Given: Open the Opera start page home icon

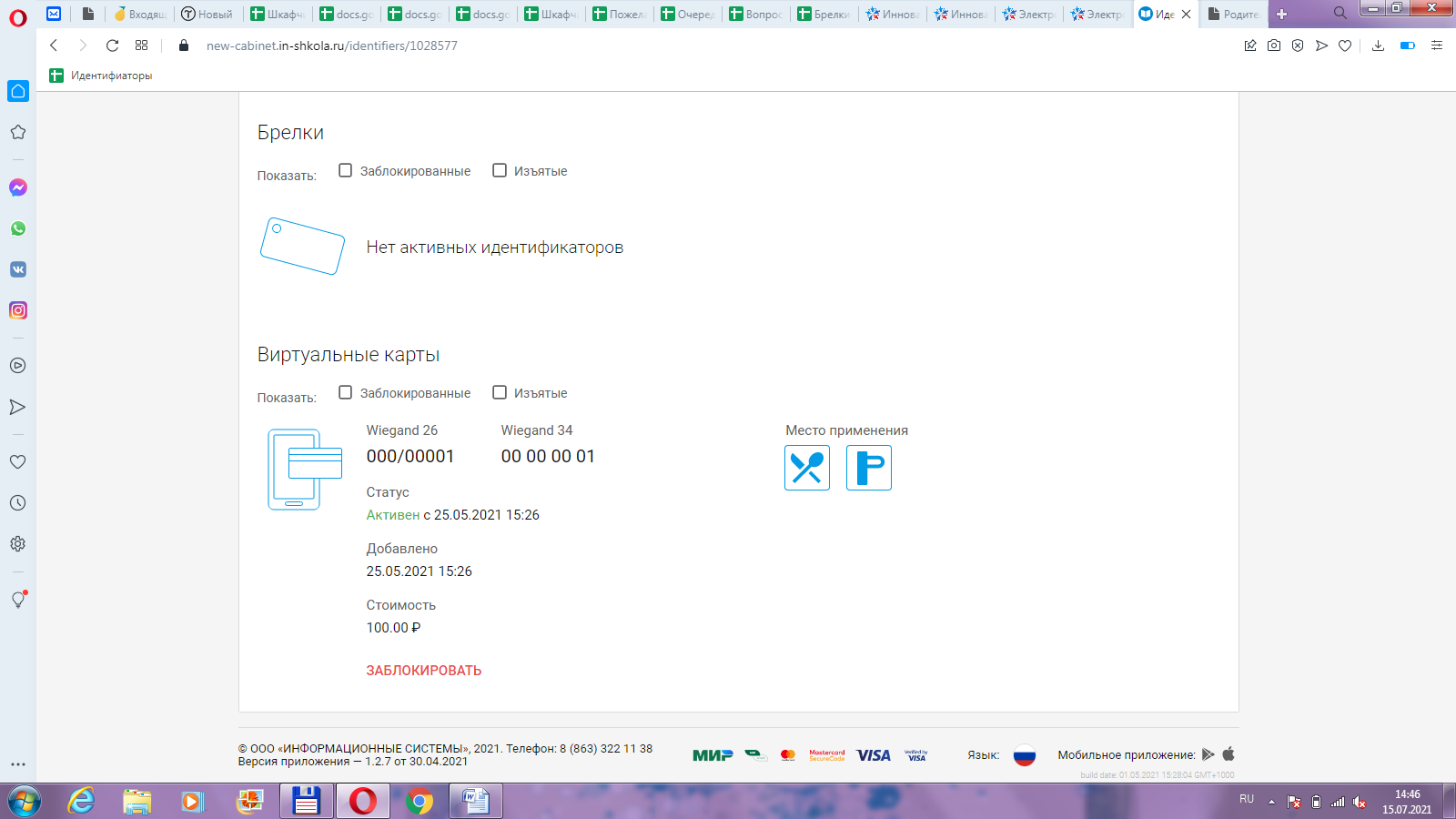Looking at the screenshot, I should coord(18,91).
